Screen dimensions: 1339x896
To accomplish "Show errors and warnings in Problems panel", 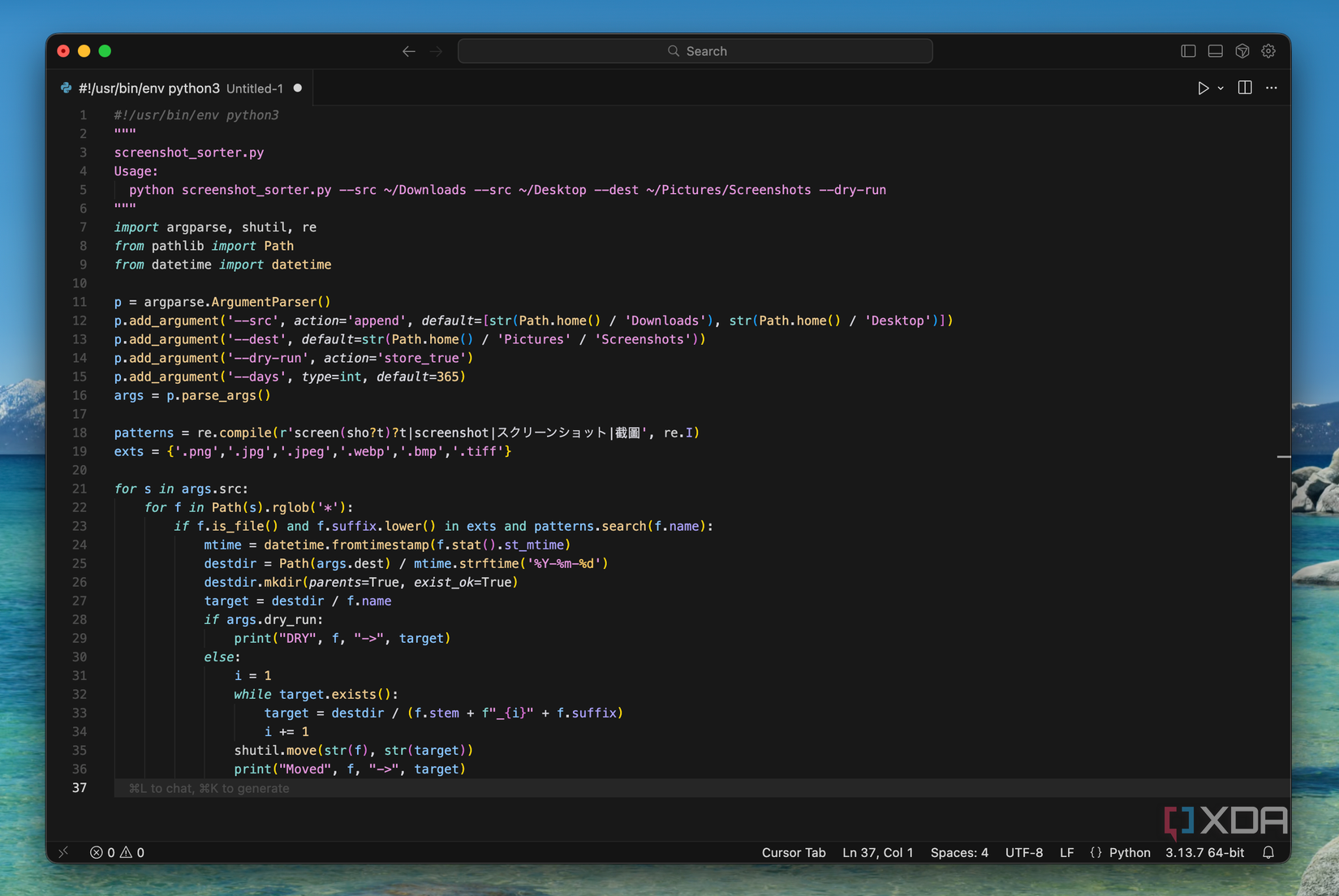I will pyautogui.click(x=117, y=852).
